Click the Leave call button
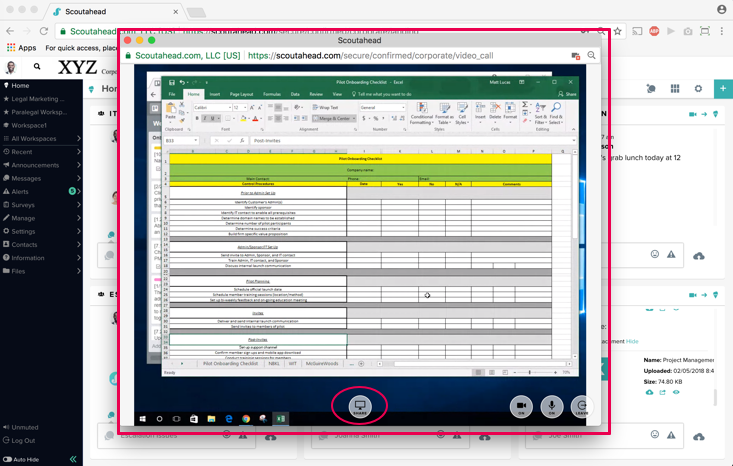This screenshot has height=466, width=733. (x=581, y=406)
